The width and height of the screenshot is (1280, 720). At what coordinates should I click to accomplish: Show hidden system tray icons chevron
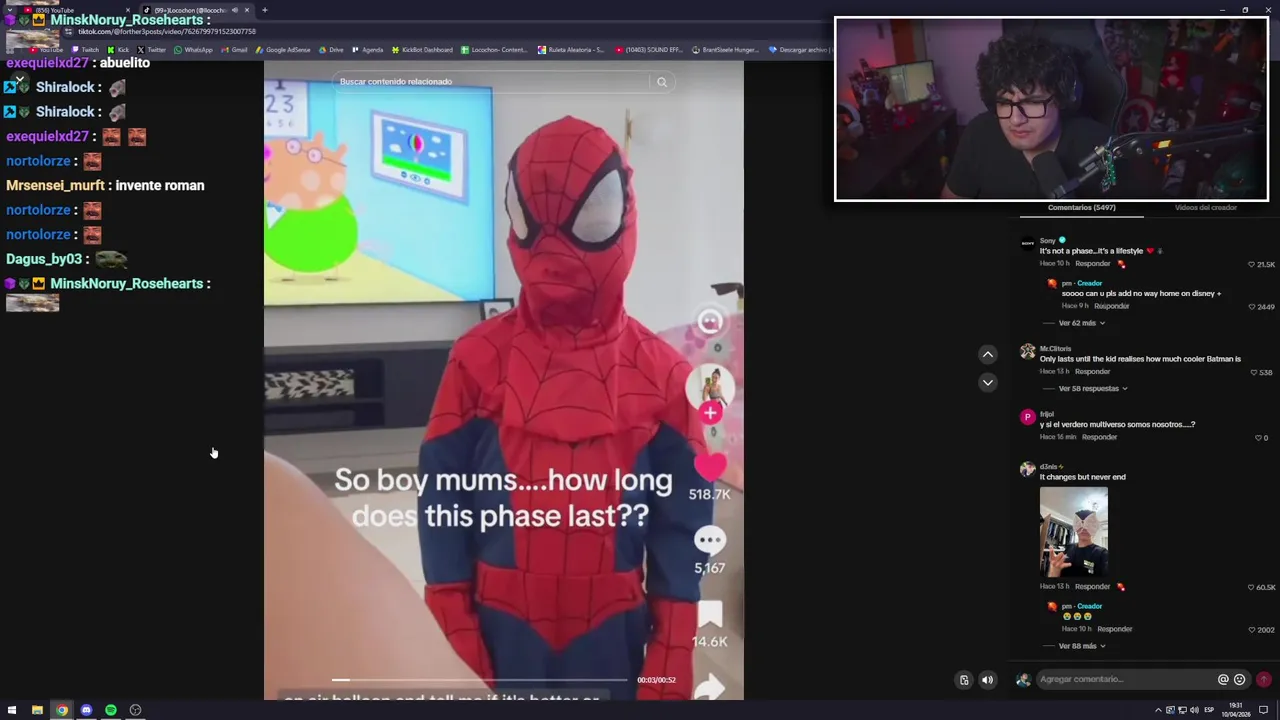[x=1158, y=710]
